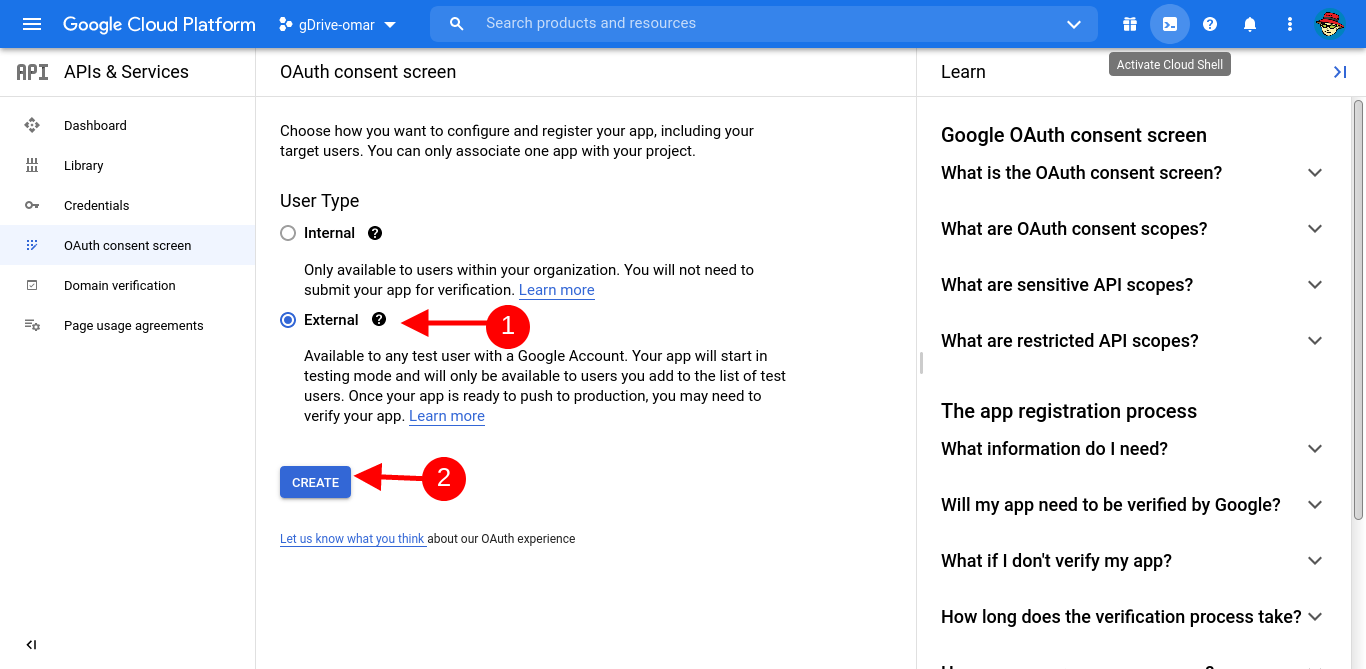The width and height of the screenshot is (1366, 669).
Task: Activate Cloud Shell from the top bar
Action: pyautogui.click(x=1170, y=23)
